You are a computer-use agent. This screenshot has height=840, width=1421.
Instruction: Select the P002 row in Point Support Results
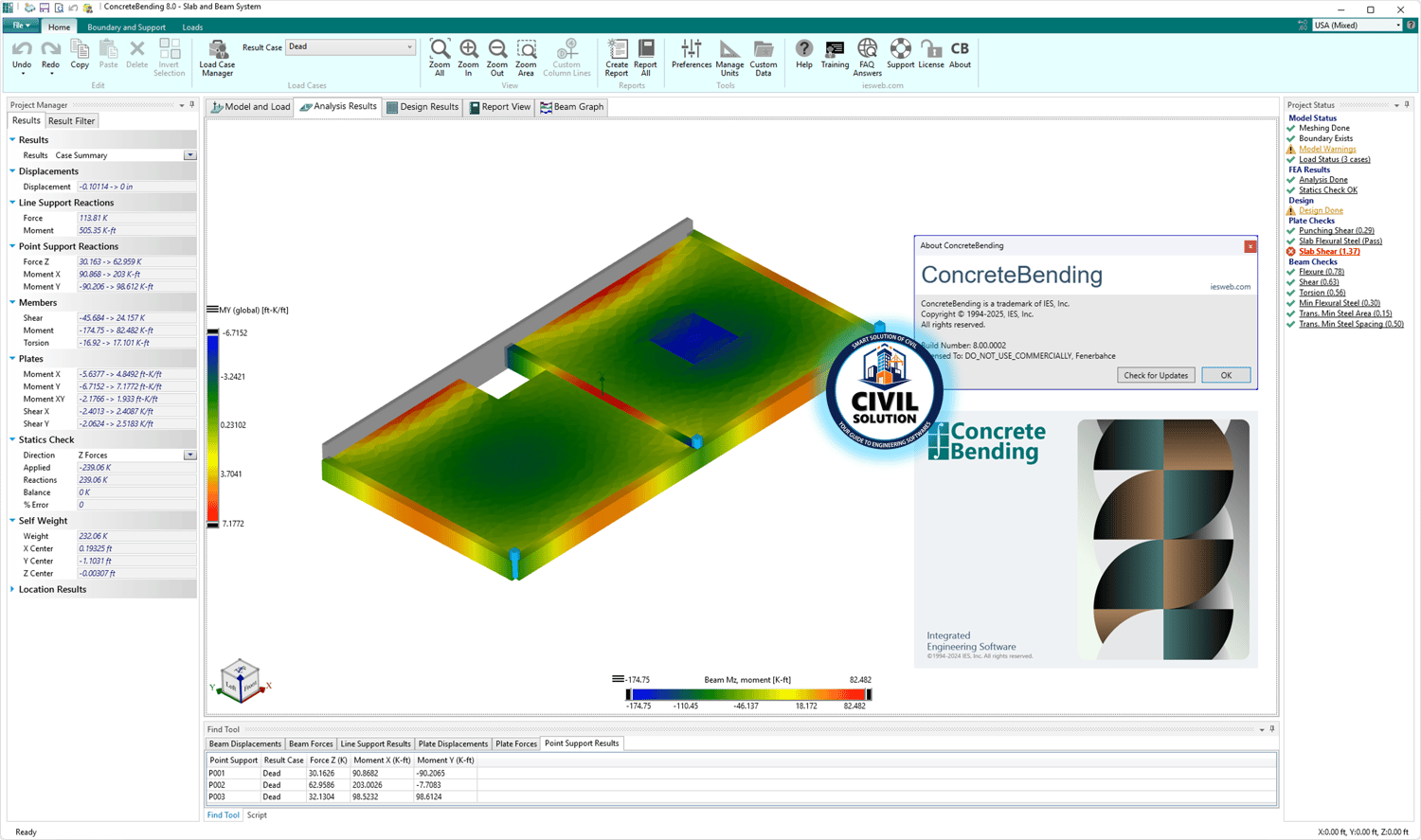pyautogui.click(x=342, y=785)
